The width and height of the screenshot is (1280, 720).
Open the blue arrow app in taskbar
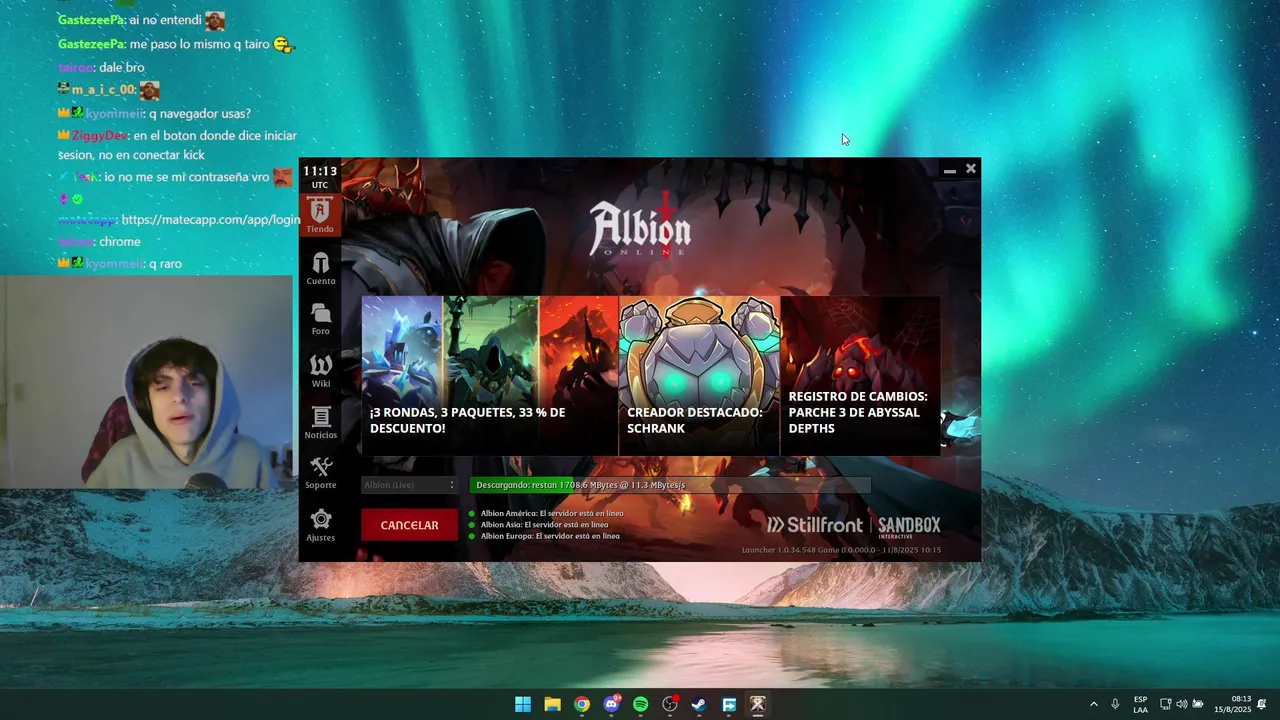click(729, 704)
